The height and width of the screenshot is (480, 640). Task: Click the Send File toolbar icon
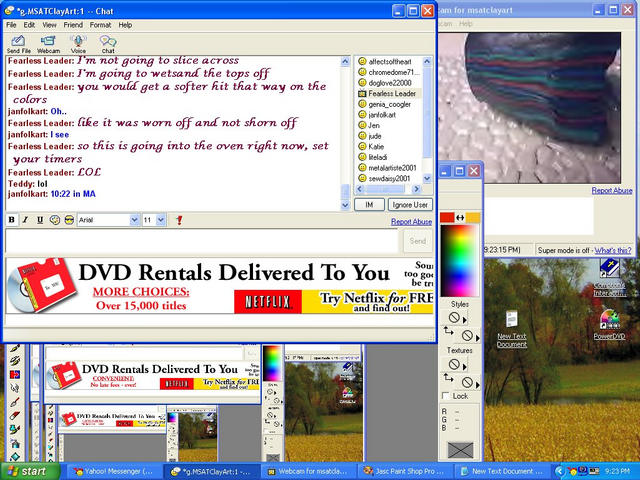[18, 44]
